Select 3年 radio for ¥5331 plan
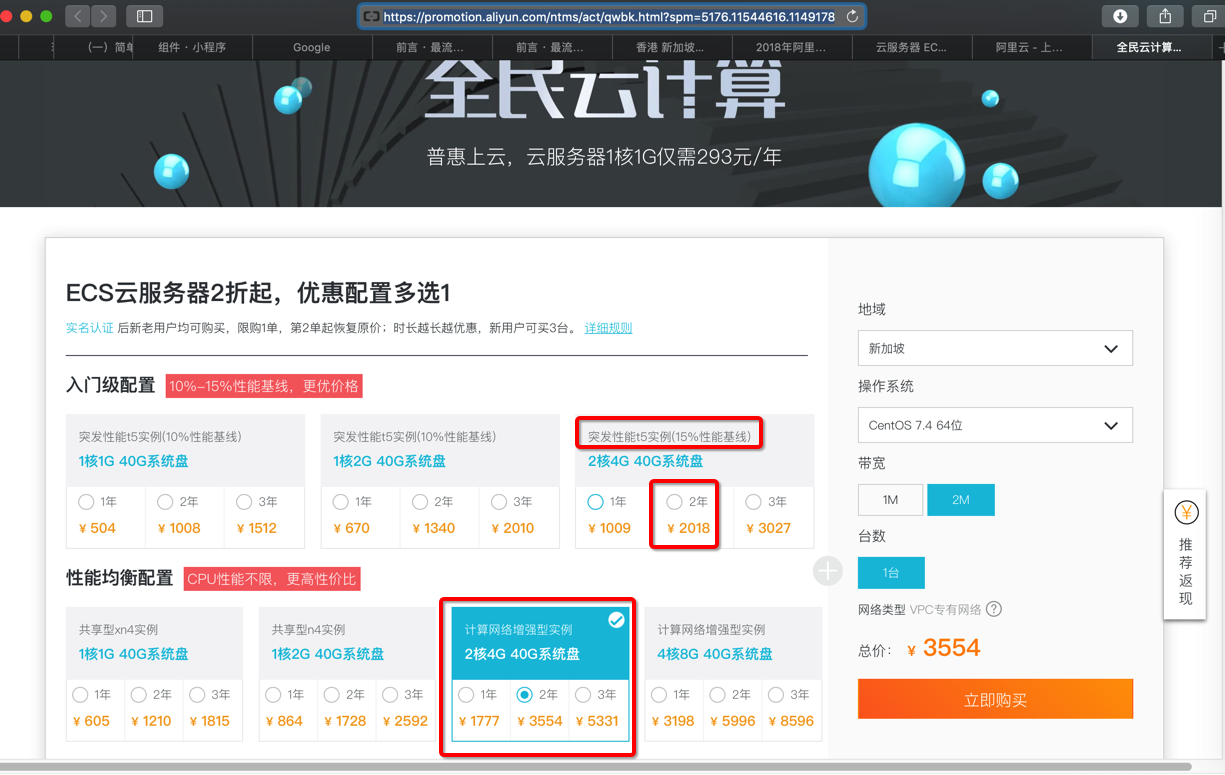Screen dimensions: 1225x775 click(584, 694)
